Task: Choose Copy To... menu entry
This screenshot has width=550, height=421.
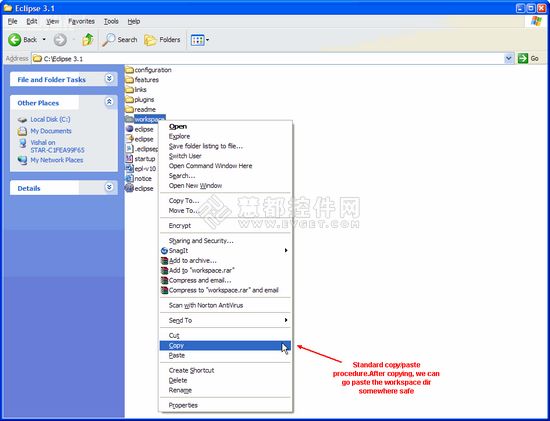Action: coord(225,200)
